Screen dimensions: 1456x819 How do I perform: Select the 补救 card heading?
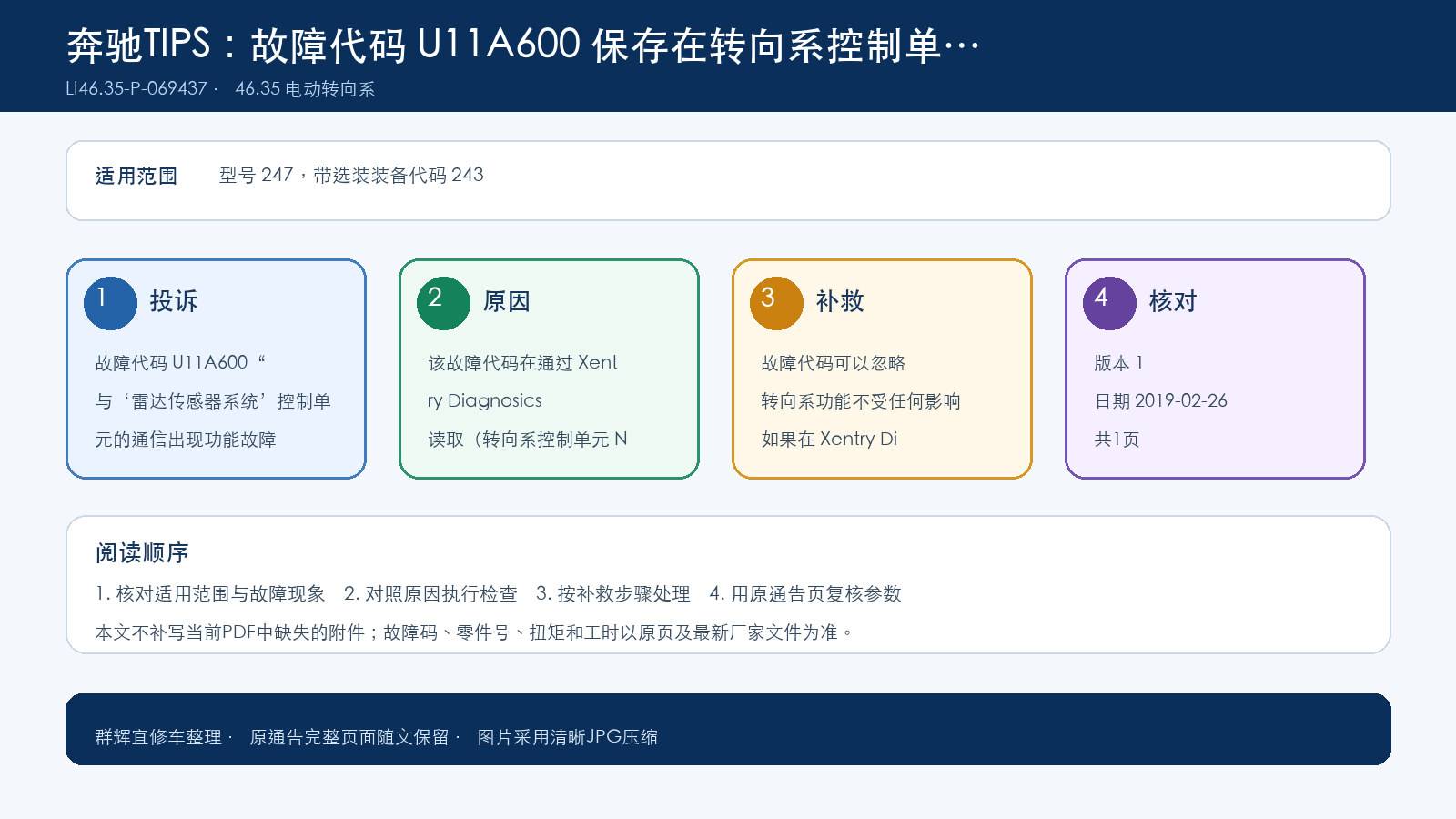pos(840,301)
